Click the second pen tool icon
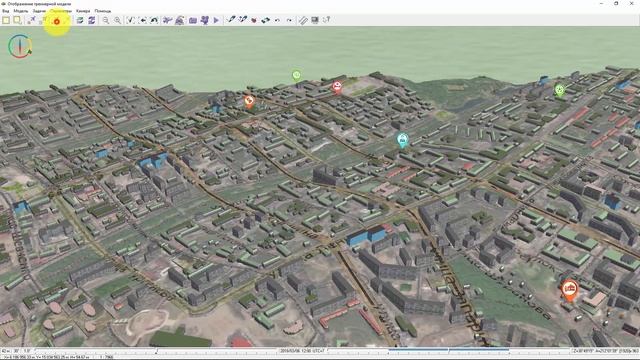Image resolution: width=640 pixels, height=360 pixels. 243,19
